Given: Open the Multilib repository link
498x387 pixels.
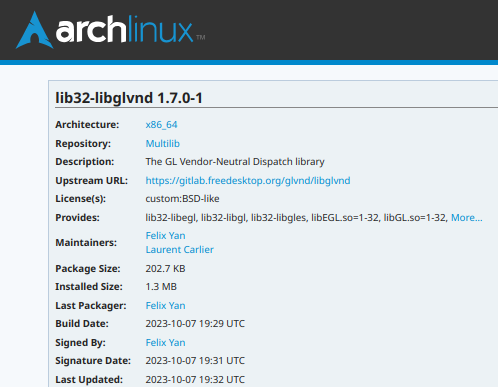Looking at the screenshot, I should point(163,143).
